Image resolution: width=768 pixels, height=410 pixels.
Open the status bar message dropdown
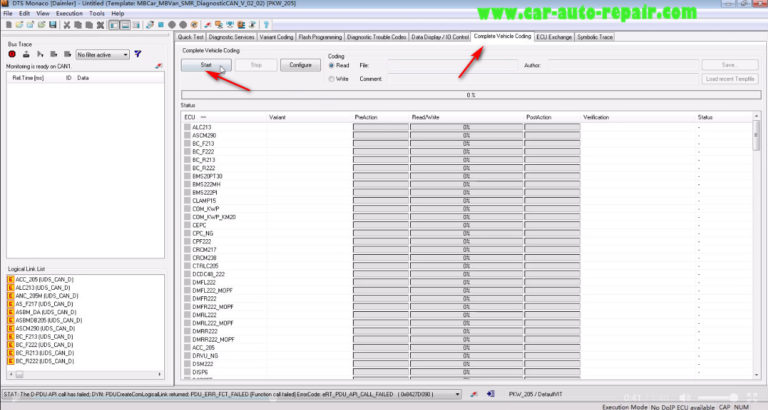click(458, 395)
